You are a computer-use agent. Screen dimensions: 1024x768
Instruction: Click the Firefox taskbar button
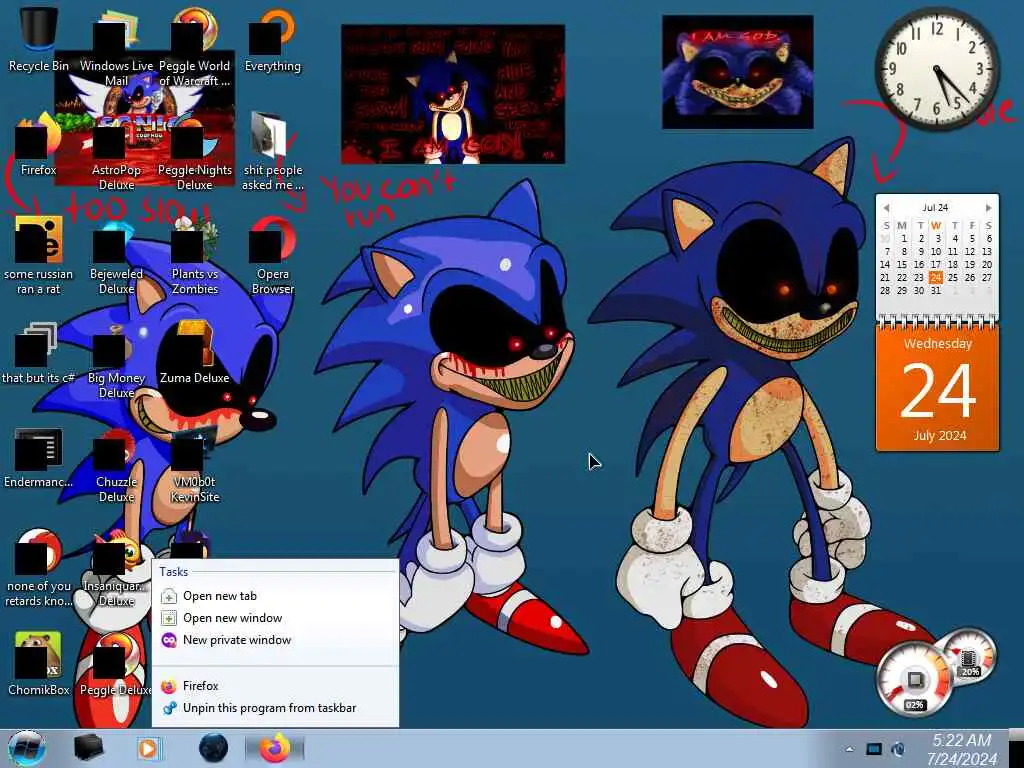click(274, 748)
